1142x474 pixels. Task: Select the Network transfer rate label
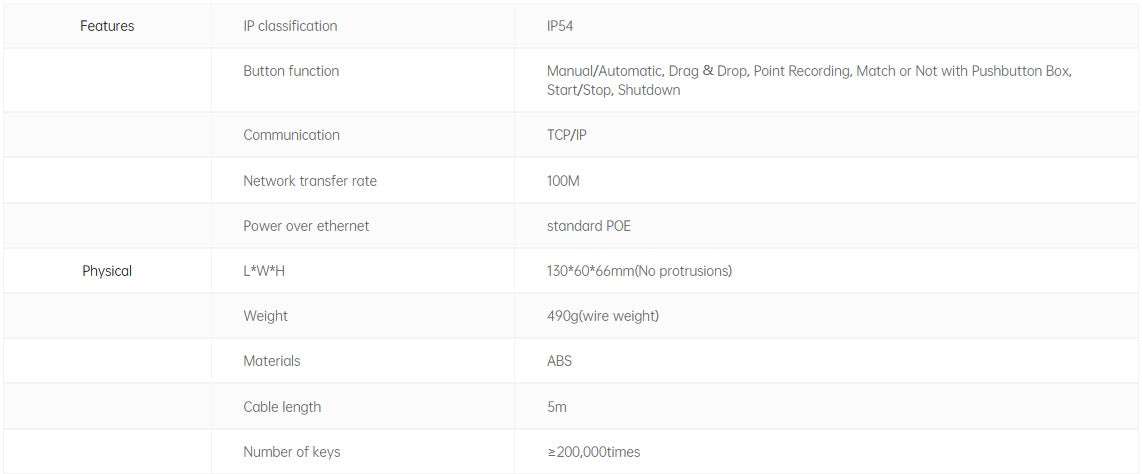[310, 181]
